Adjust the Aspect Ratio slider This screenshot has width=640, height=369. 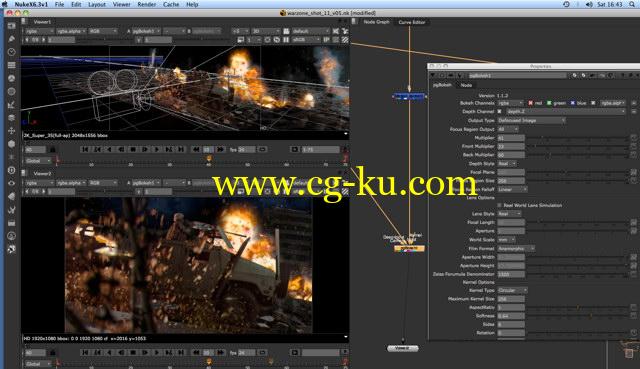tap(577, 307)
